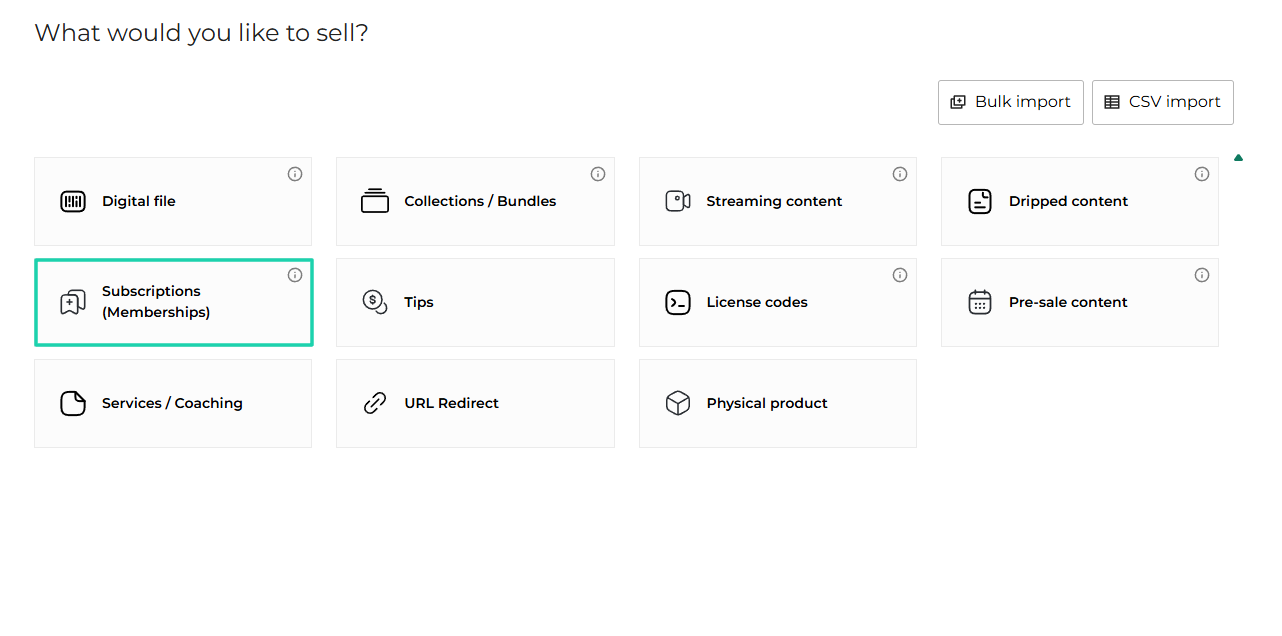The image size is (1282, 636).
Task: Open the Bulk import option
Action: click(1010, 102)
